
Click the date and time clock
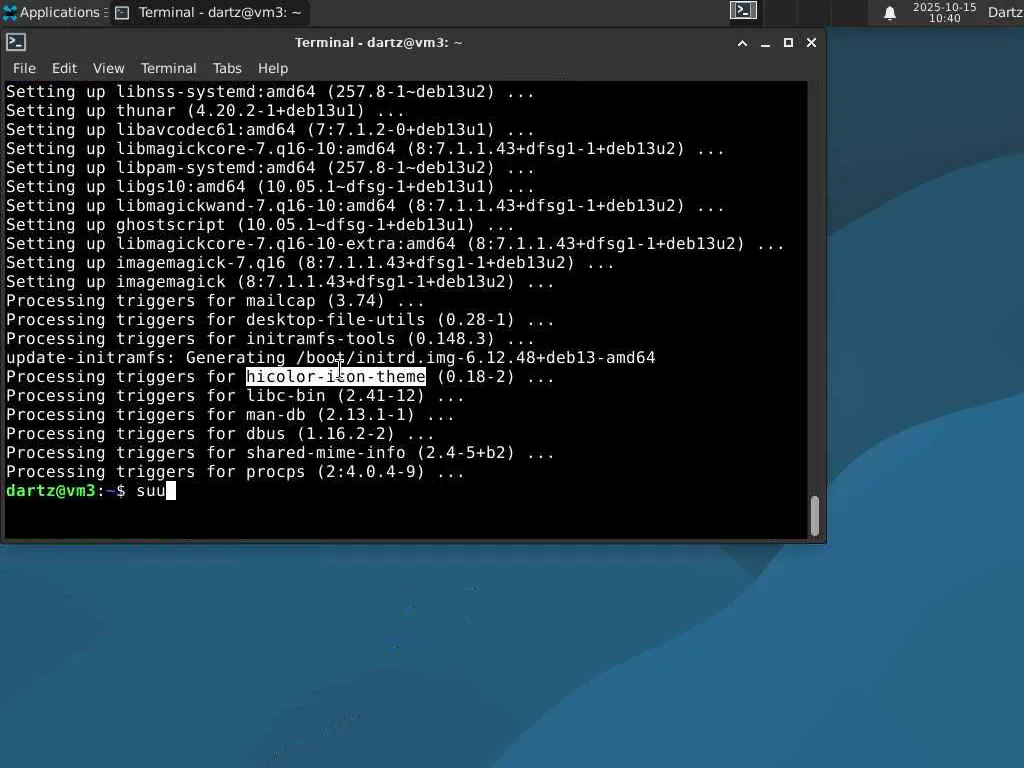[x=944, y=12]
